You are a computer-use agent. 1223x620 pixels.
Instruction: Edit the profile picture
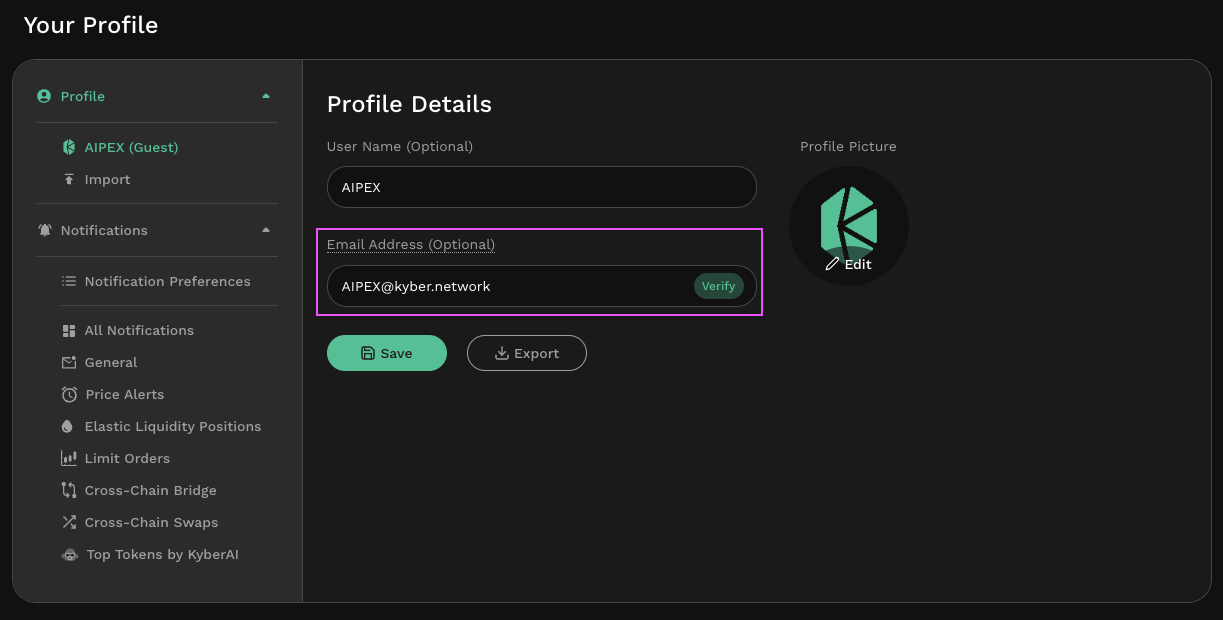[849, 265]
